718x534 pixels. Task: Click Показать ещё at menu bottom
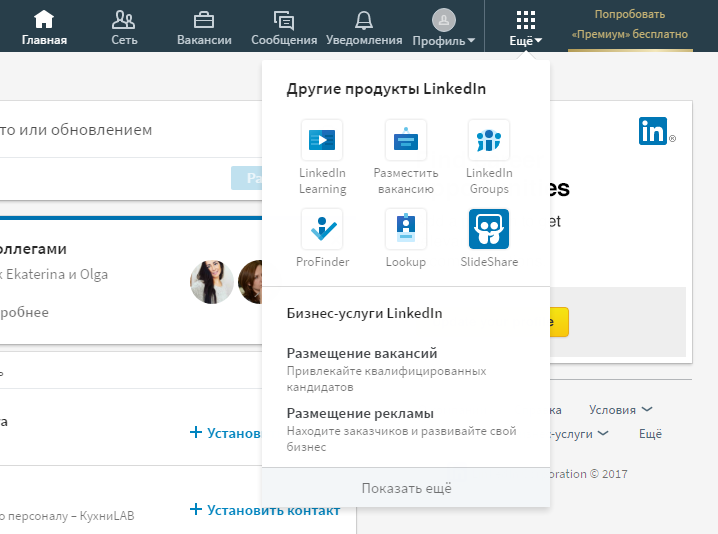point(406,488)
